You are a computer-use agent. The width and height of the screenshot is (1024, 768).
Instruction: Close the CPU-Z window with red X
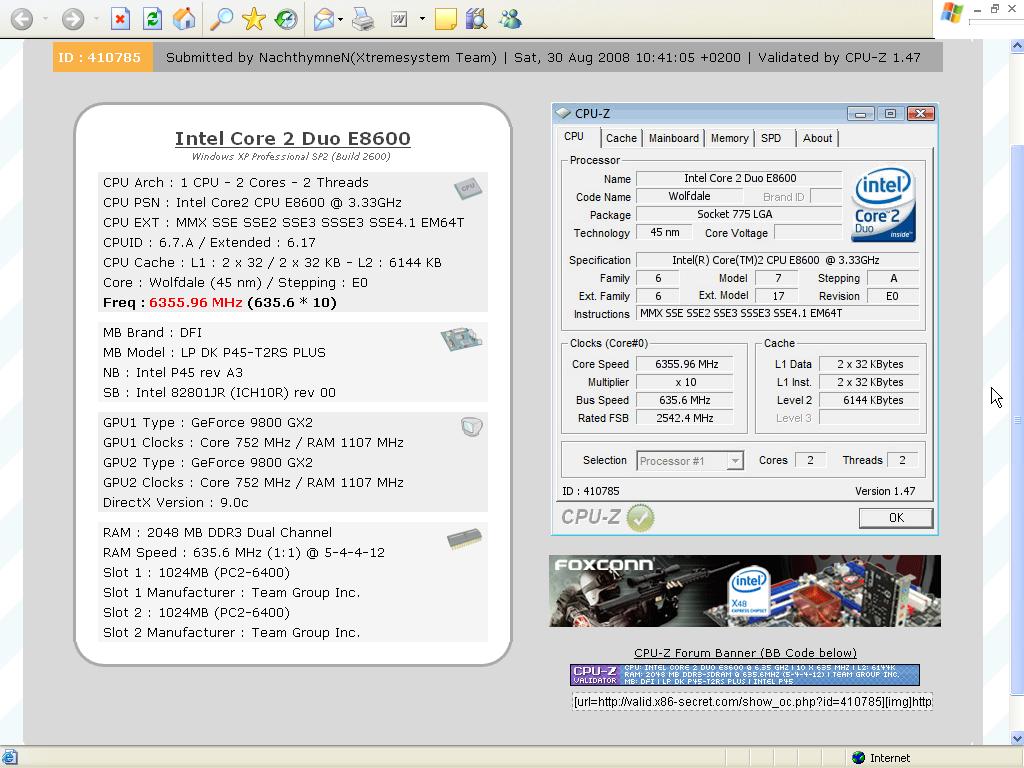pos(921,114)
